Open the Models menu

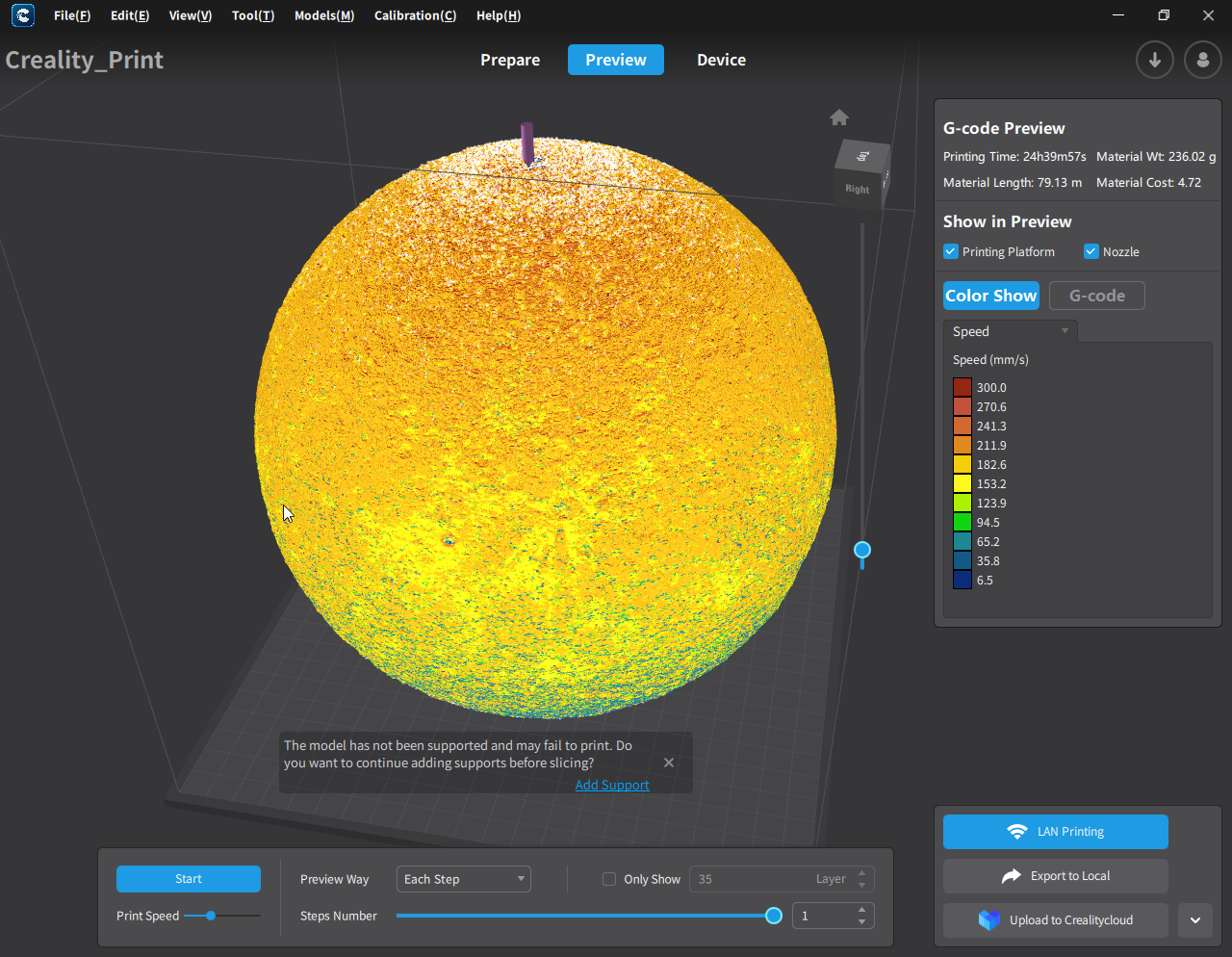coord(324,15)
